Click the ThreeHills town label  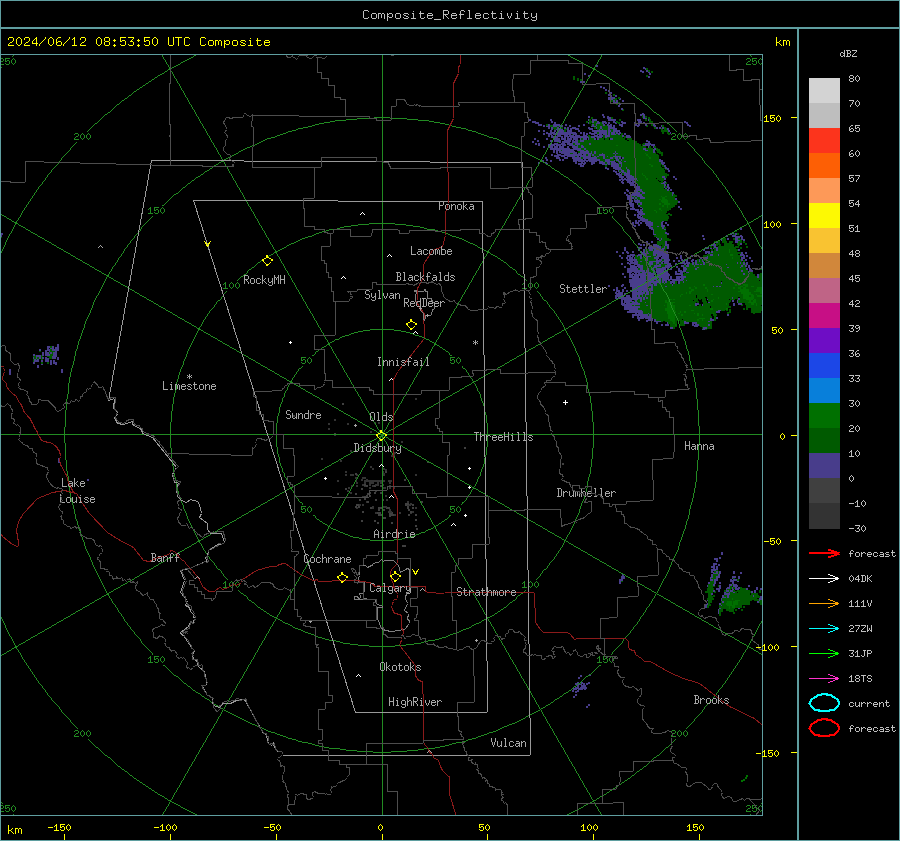[x=503, y=437]
